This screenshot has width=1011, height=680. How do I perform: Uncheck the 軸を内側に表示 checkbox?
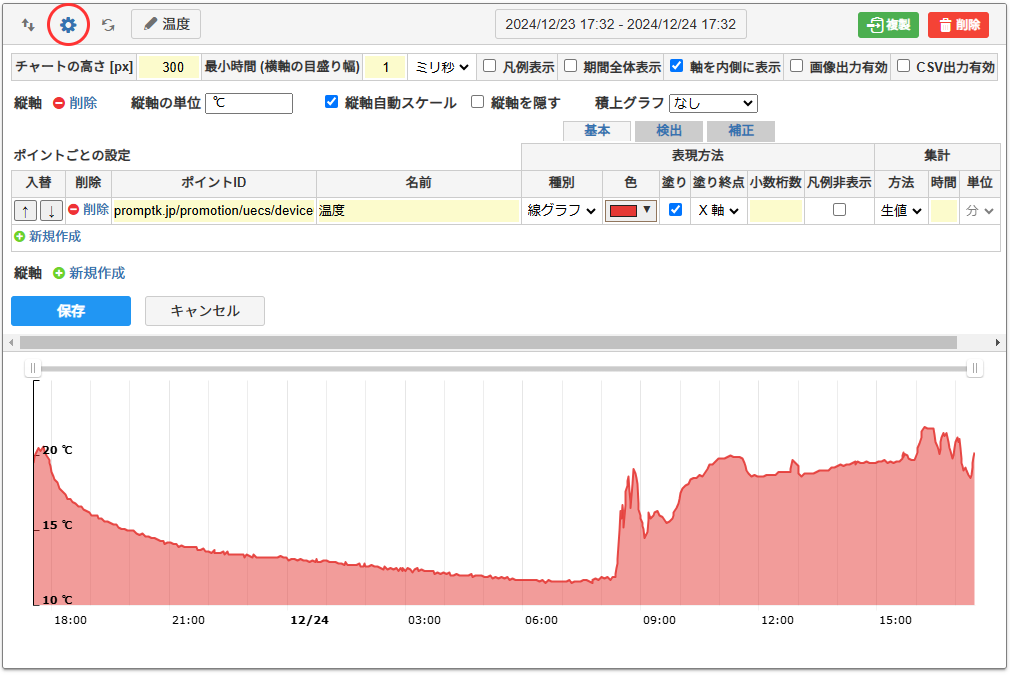(676, 66)
